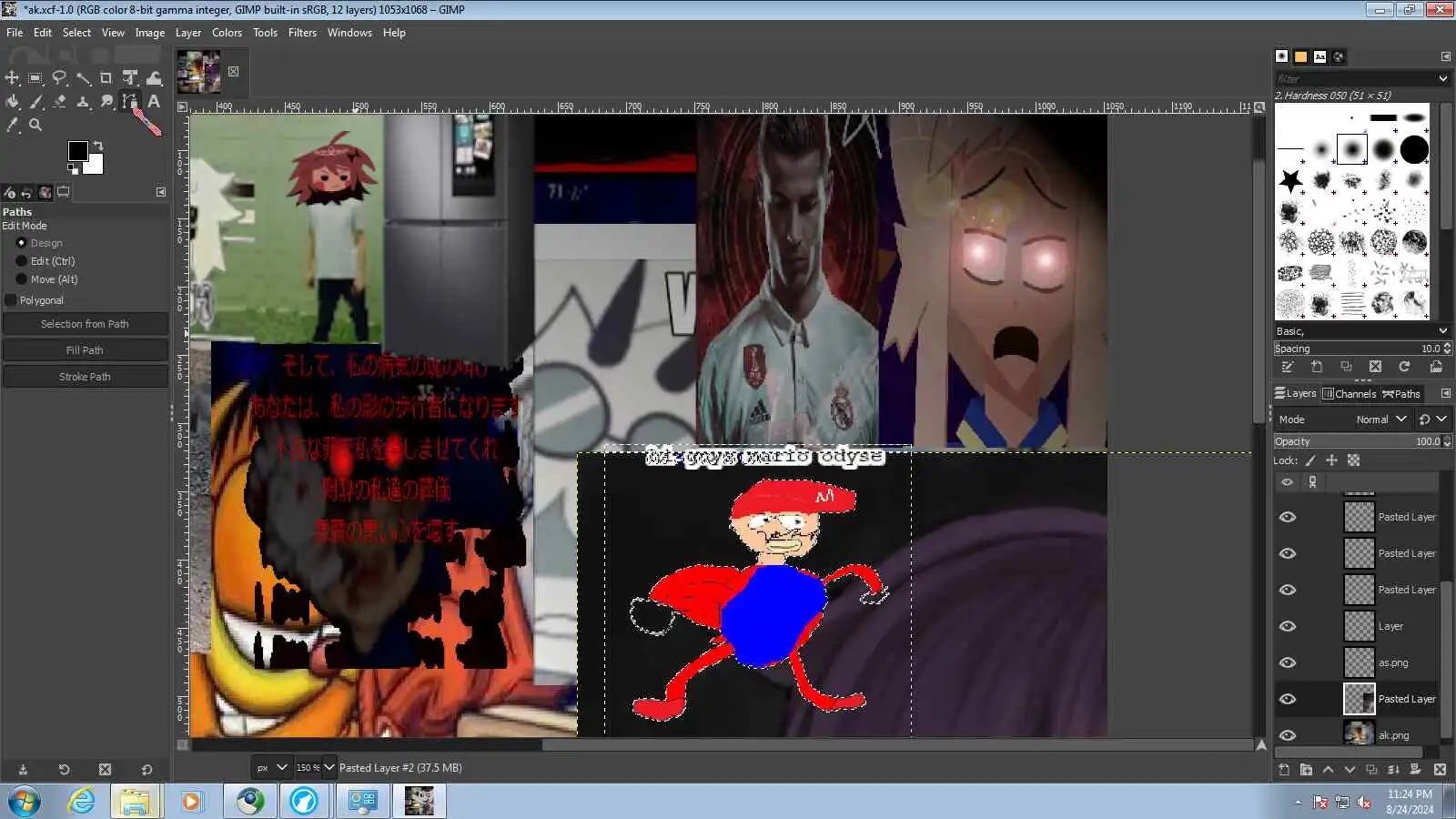
Task: Toggle lock pixels for the layer
Action: click(x=1310, y=460)
